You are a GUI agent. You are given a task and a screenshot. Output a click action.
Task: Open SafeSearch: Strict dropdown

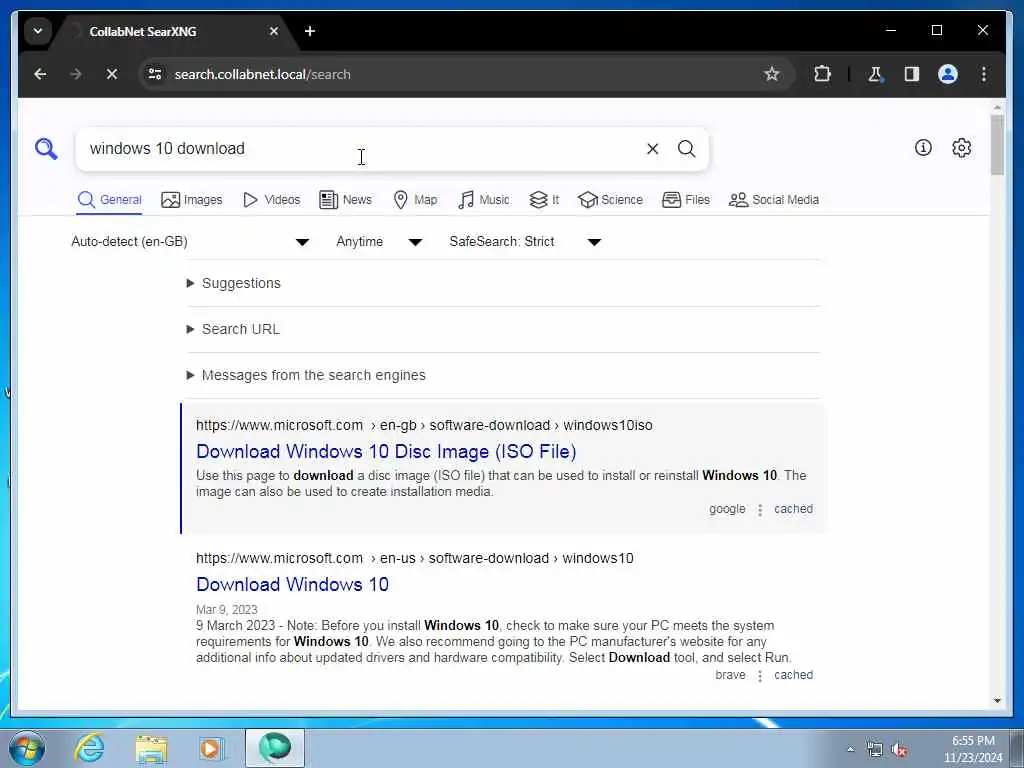[x=524, y=242]
